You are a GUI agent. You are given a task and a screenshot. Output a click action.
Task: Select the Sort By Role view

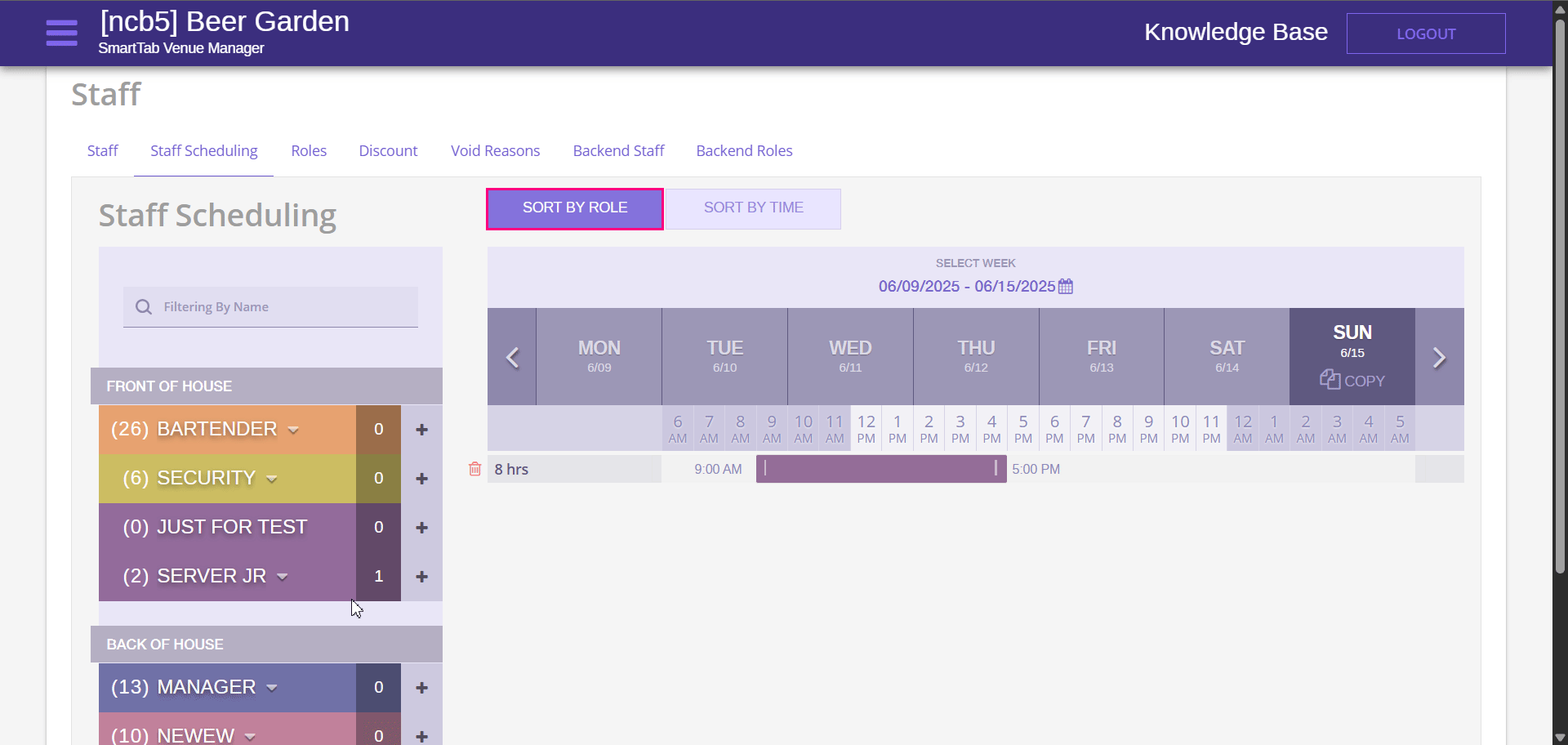[575, 208]
